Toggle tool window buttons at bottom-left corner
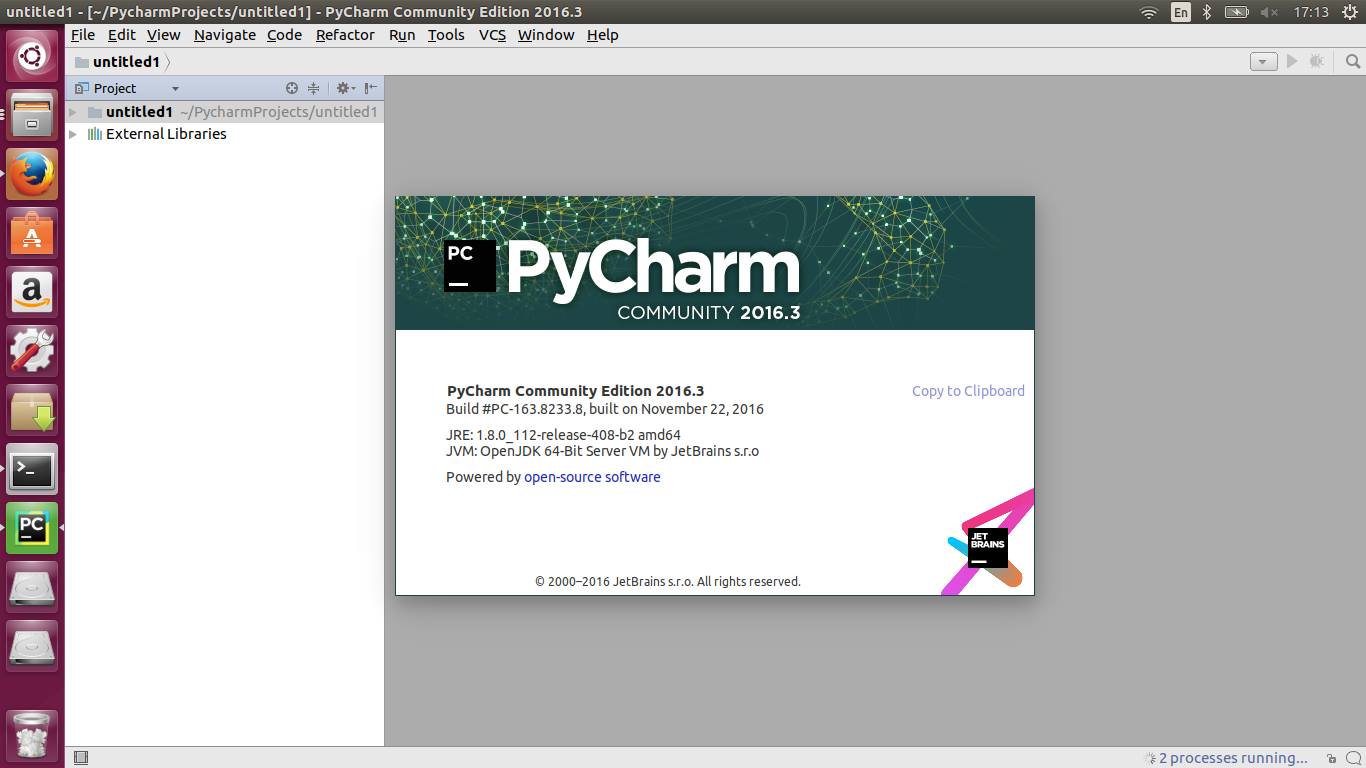 81,758
